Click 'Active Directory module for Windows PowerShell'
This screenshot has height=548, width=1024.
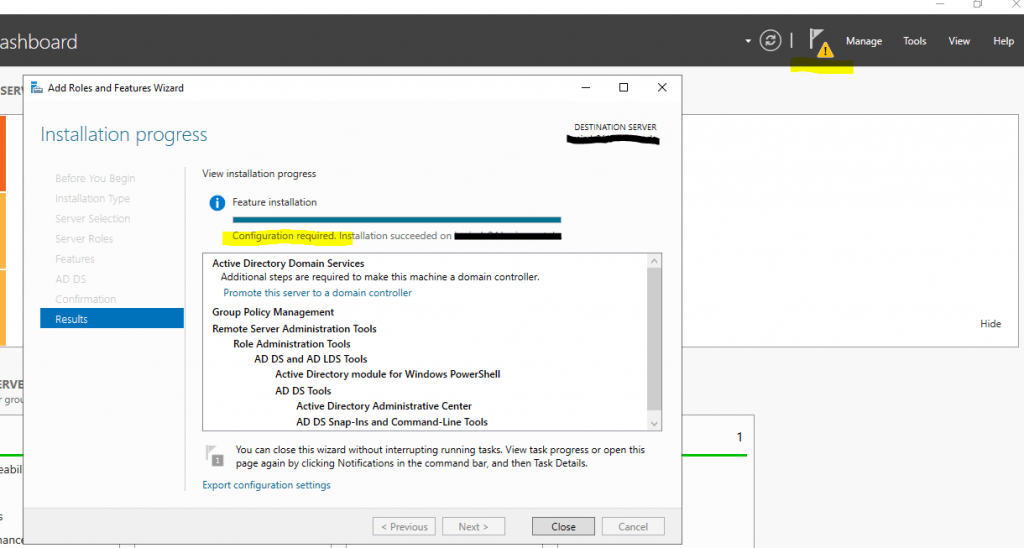coord(387,374)
